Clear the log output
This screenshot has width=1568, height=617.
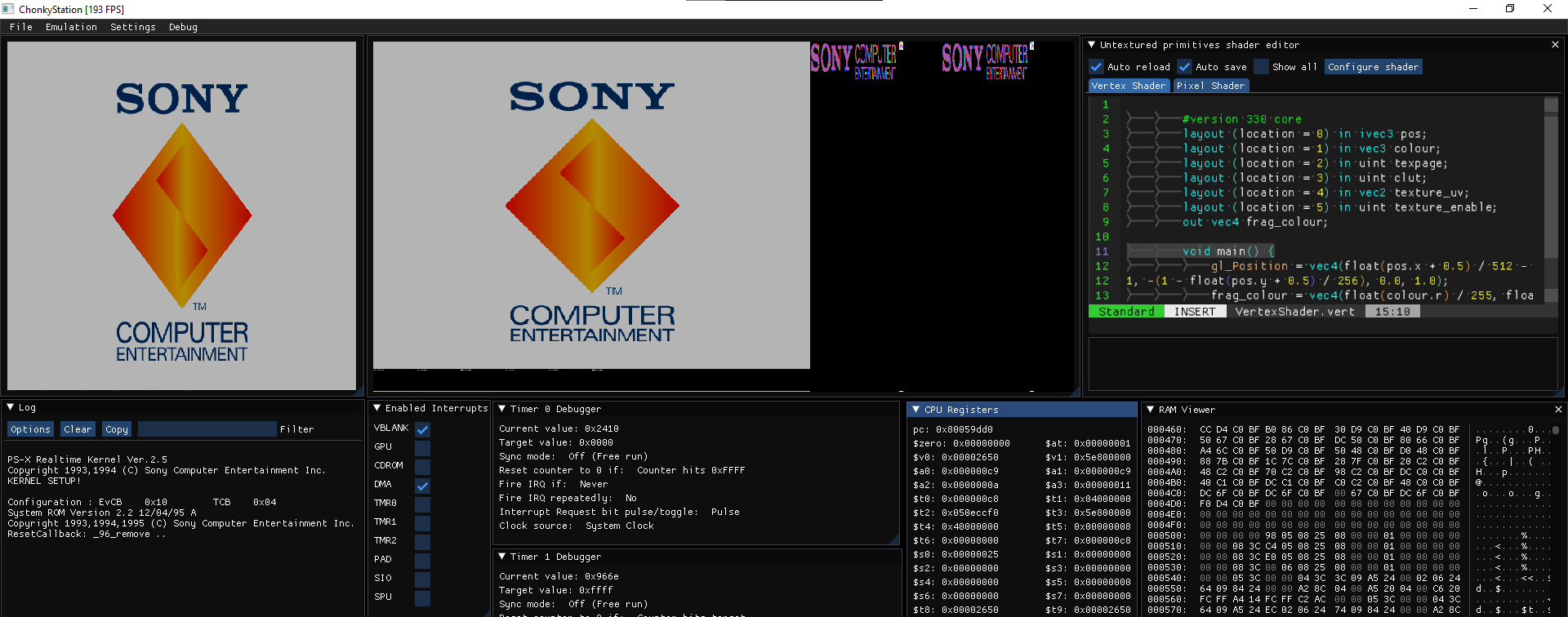click(78, 429)
